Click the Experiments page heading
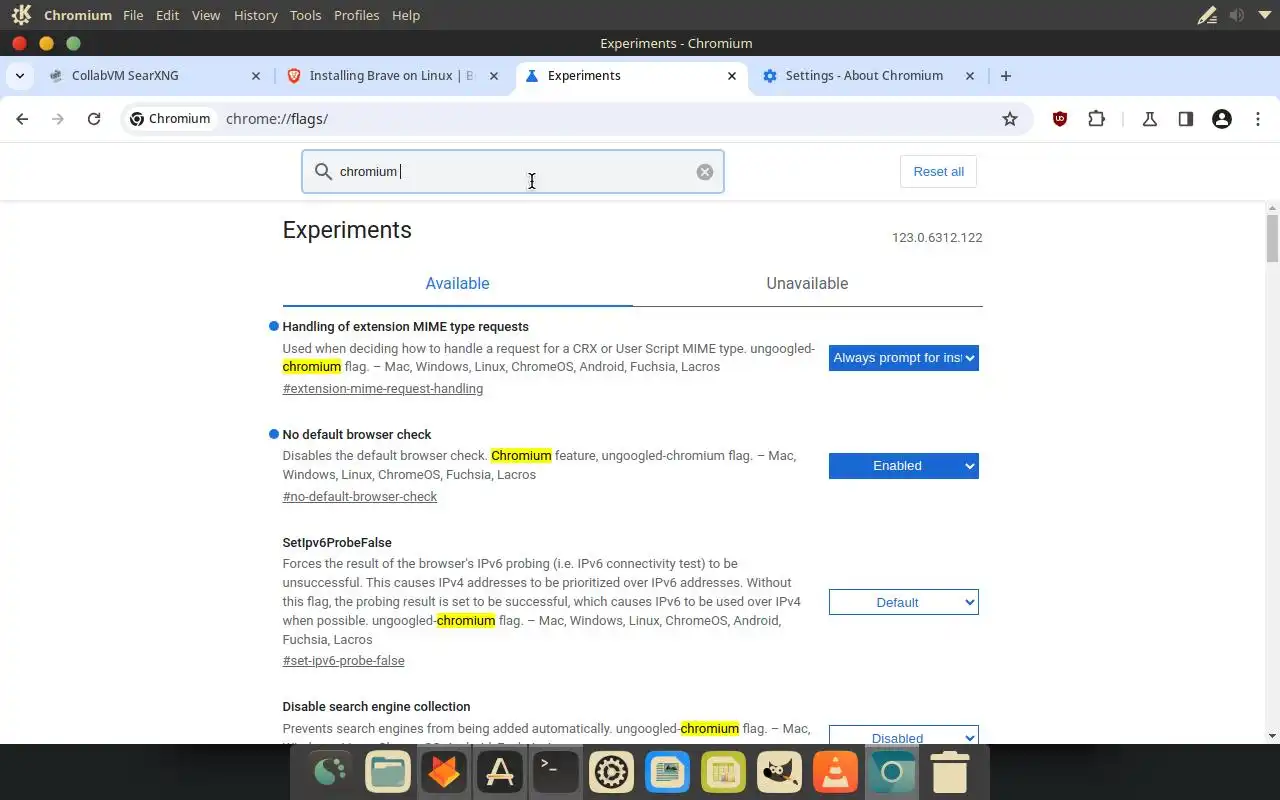The height and width of the screenshot is (800, 1280). [x=347, y=230]
